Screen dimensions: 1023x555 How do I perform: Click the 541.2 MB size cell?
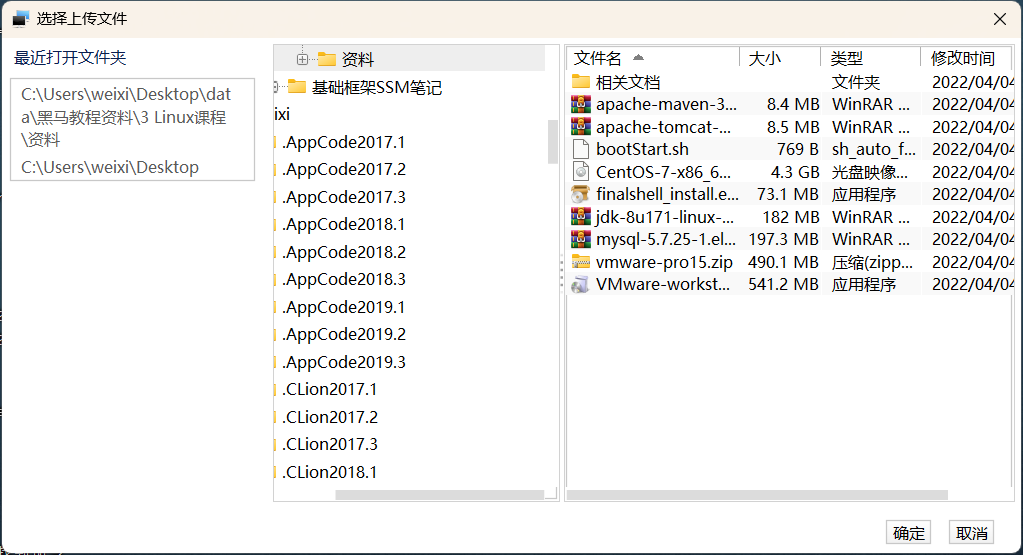click(784, 284)
